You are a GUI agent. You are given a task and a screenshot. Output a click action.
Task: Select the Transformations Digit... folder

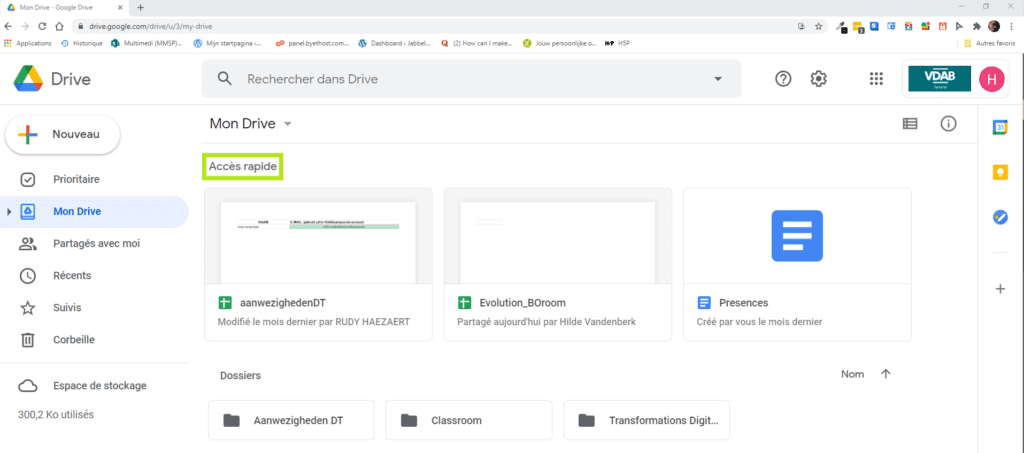tap(647, 420)
